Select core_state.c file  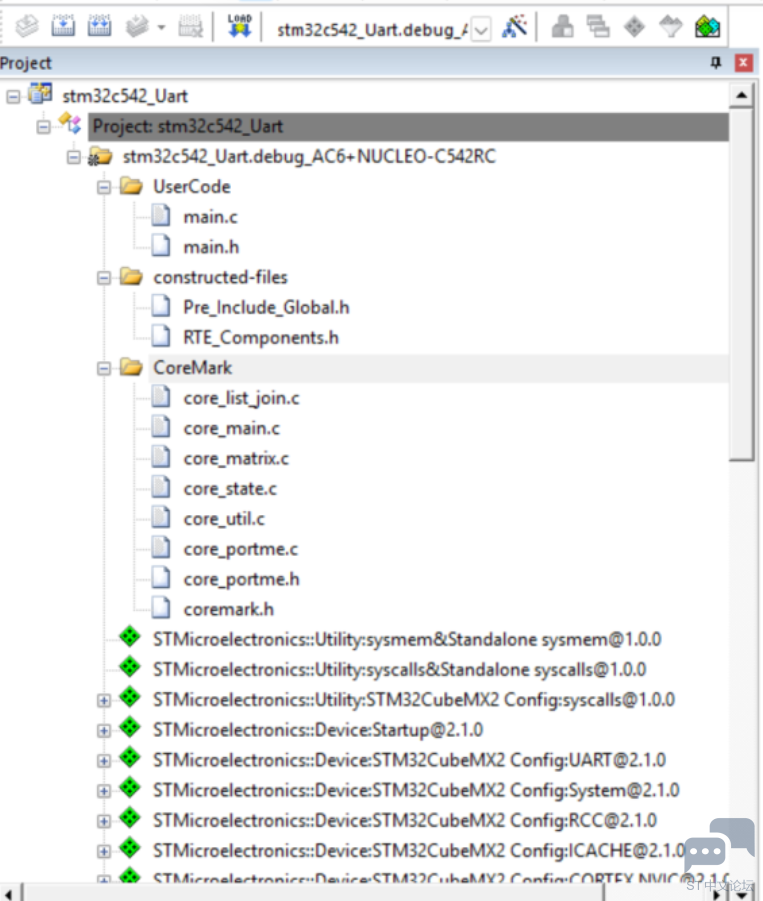point(230,488)
